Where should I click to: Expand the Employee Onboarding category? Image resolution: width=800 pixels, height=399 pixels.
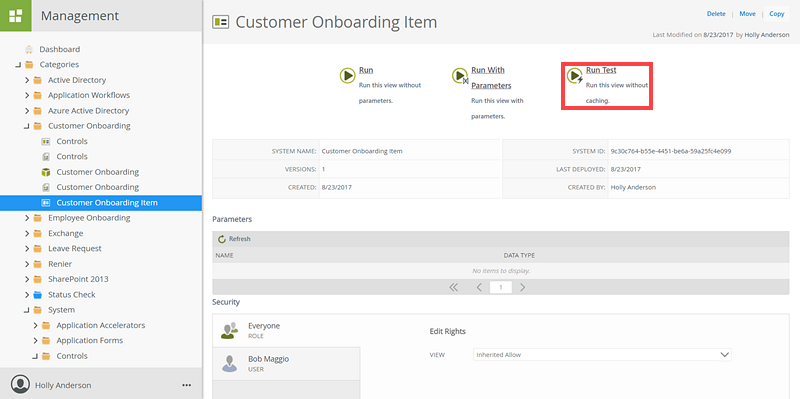[x=27, y=218]
